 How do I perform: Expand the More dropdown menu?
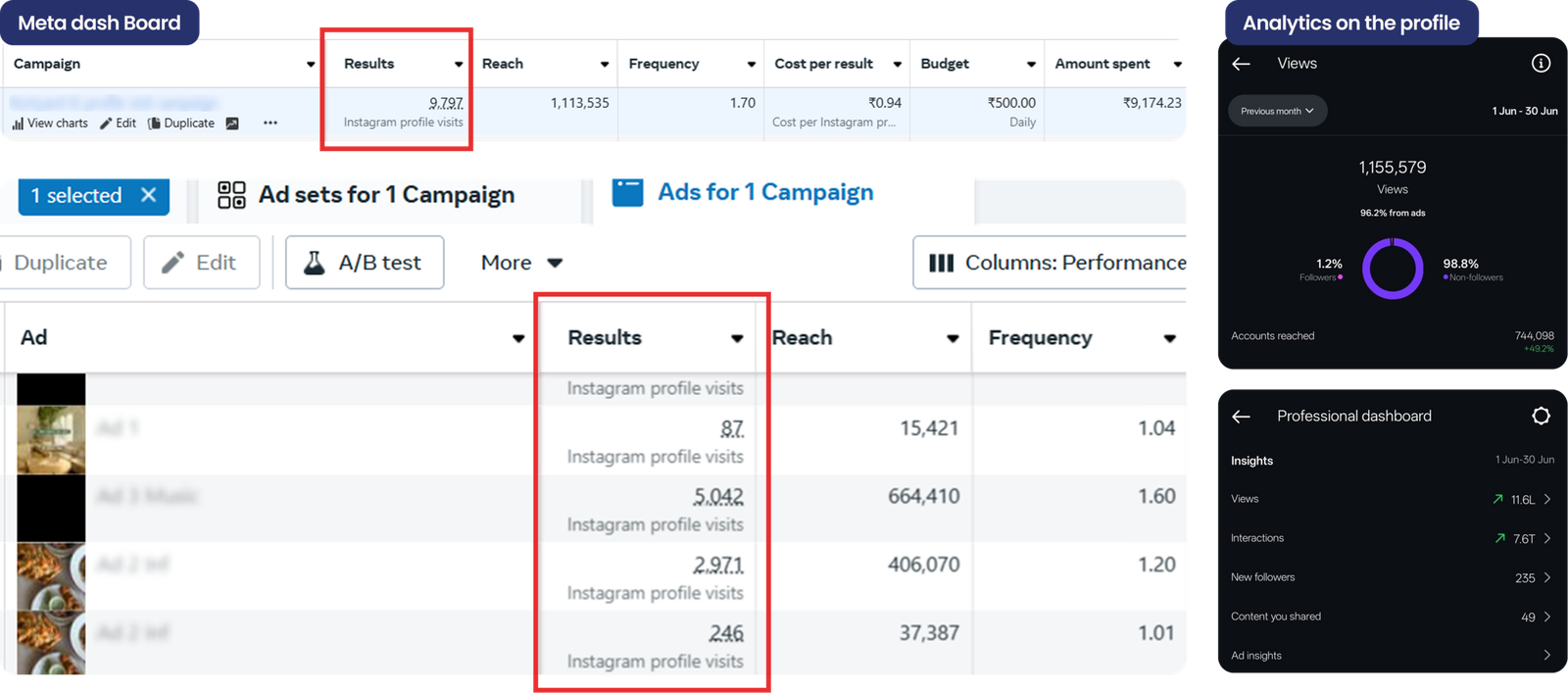tap(521, 263)
